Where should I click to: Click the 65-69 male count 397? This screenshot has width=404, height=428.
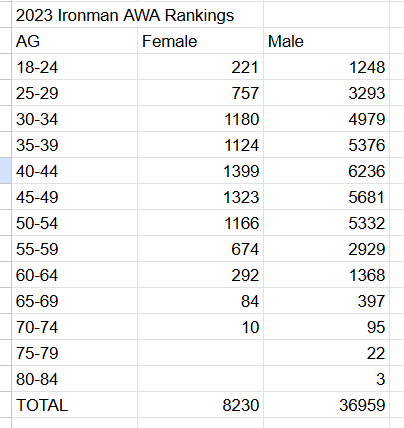(x=326, y=301)
